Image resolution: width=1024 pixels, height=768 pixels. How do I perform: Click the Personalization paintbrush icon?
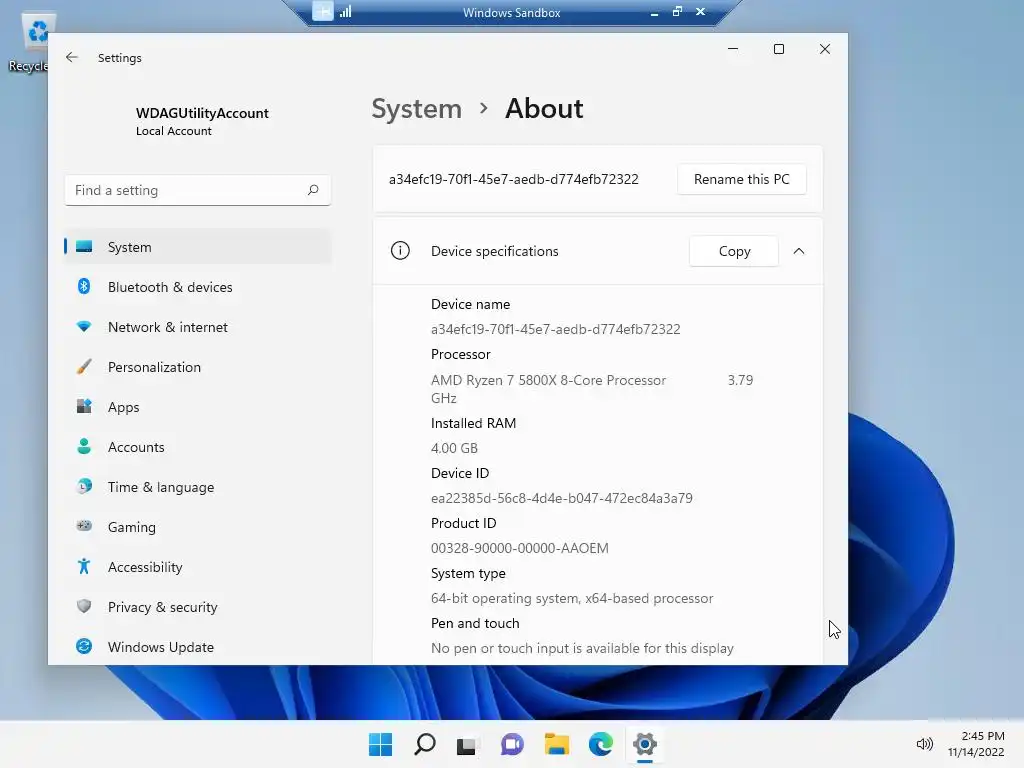tap(84, 366)
